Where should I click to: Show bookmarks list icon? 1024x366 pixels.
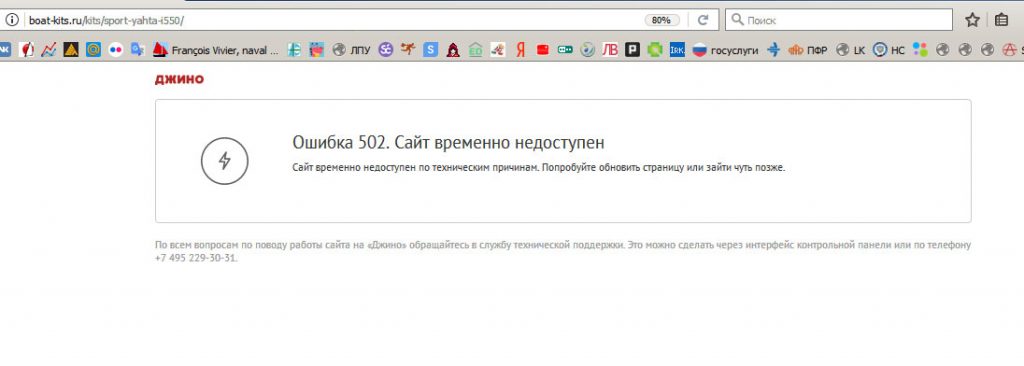1001,20
